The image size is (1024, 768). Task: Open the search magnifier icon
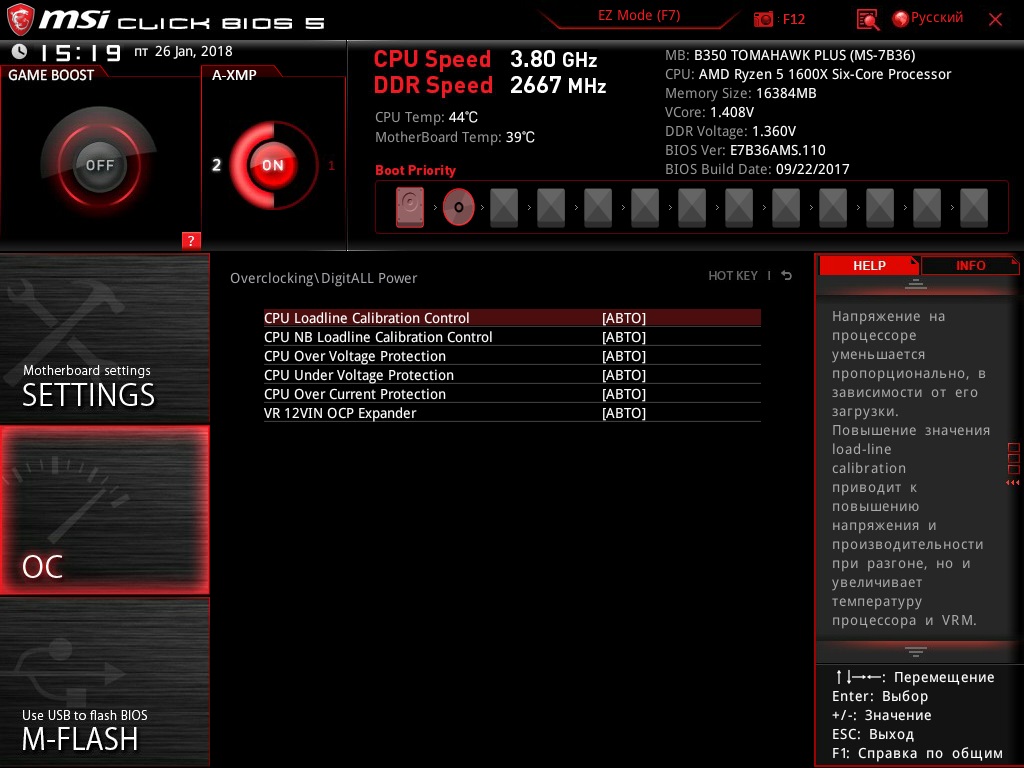click(867, 20)
